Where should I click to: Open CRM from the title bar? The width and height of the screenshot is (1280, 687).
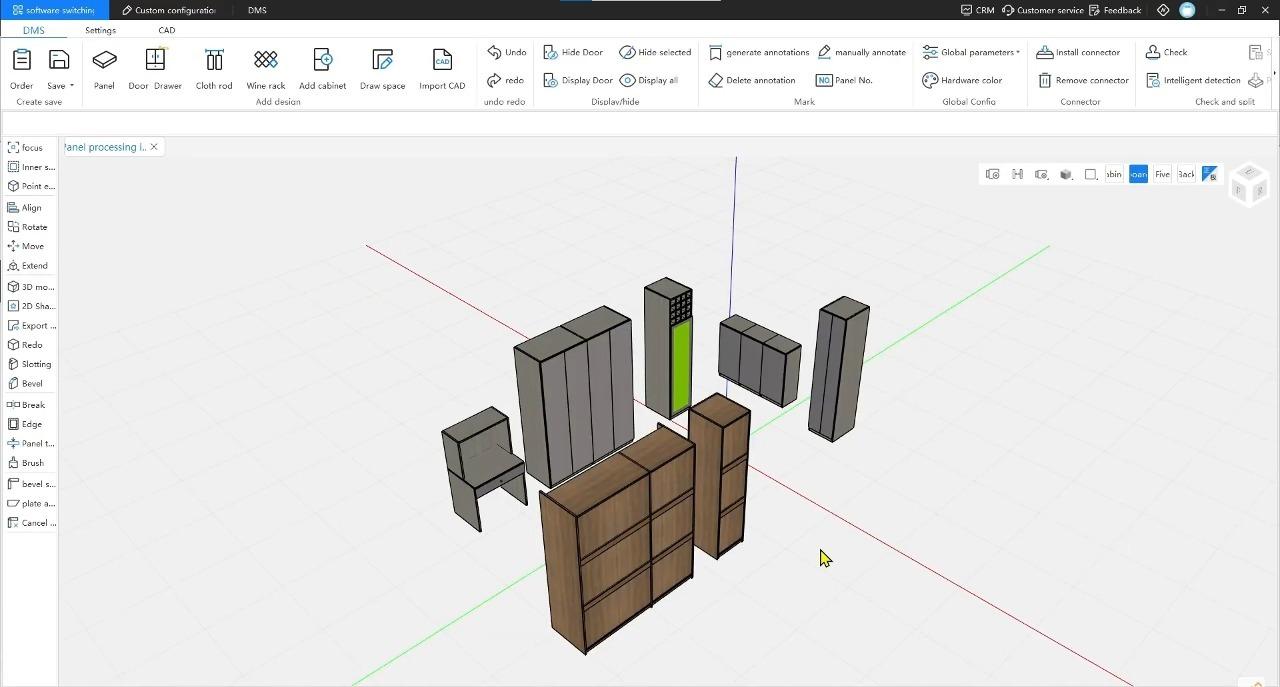[977, 10]
